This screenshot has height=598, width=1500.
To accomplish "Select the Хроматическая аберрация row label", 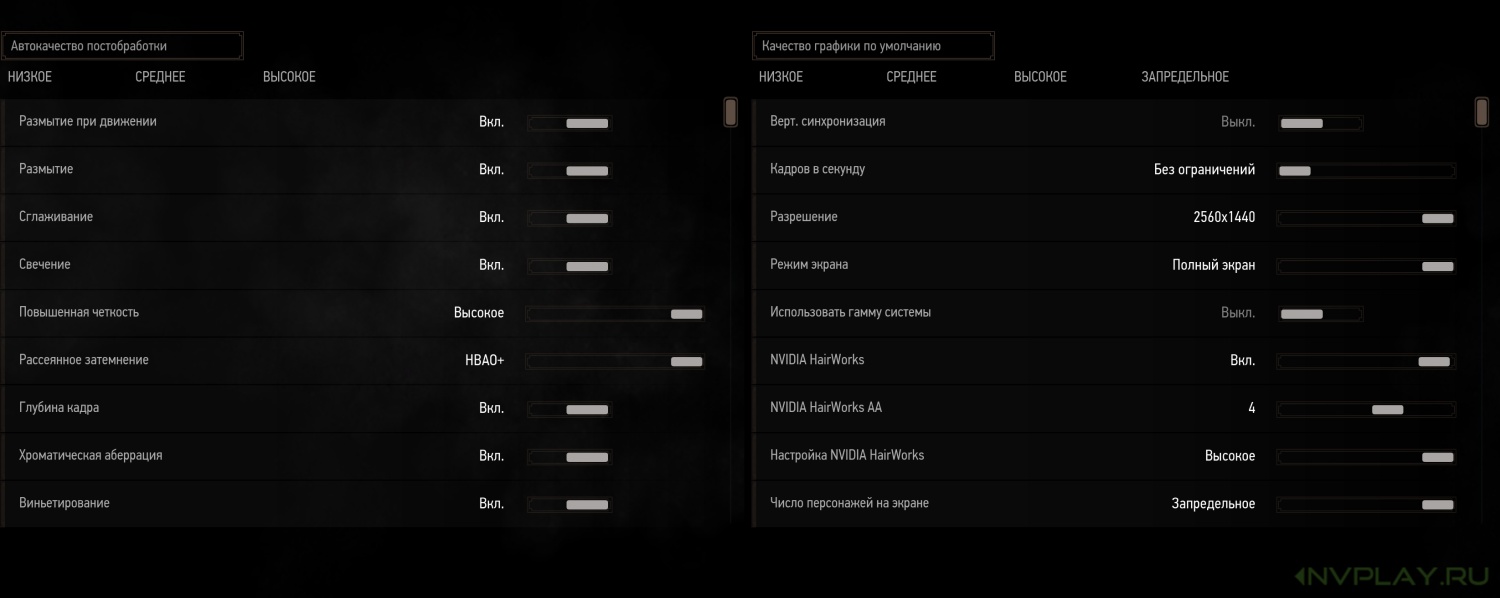I will coord(91,455).
